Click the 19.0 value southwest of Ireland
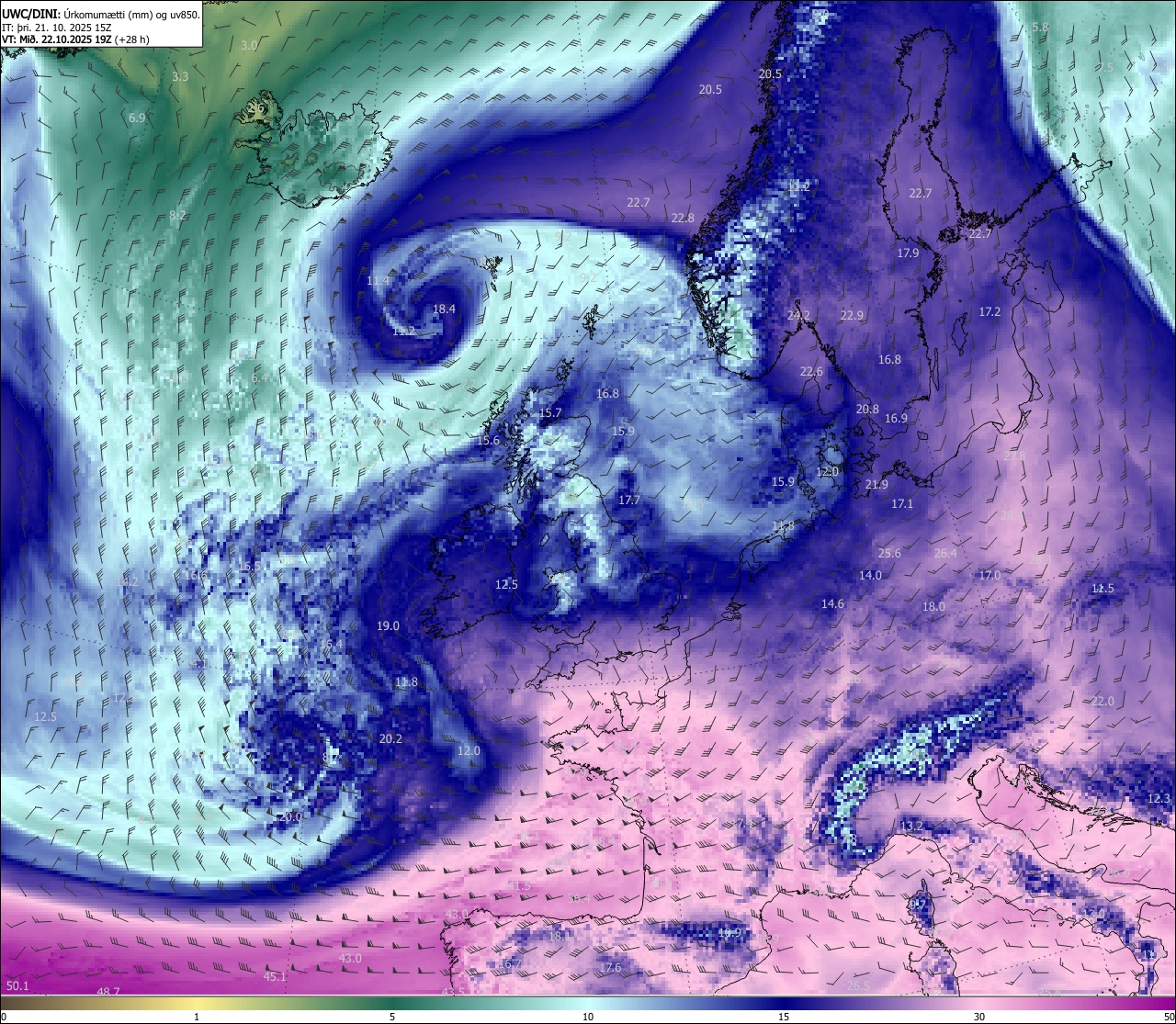This screenshot has width=1176, height=1024. [x=388, y=626]
